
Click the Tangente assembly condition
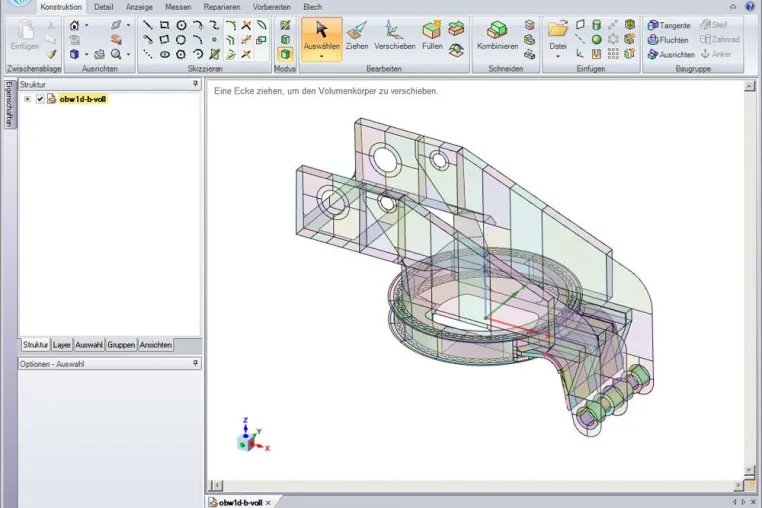click(669, 25)
